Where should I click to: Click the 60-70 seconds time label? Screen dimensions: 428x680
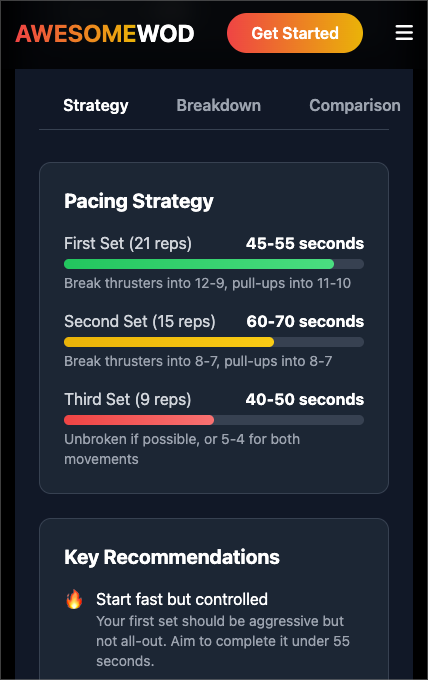305,321
